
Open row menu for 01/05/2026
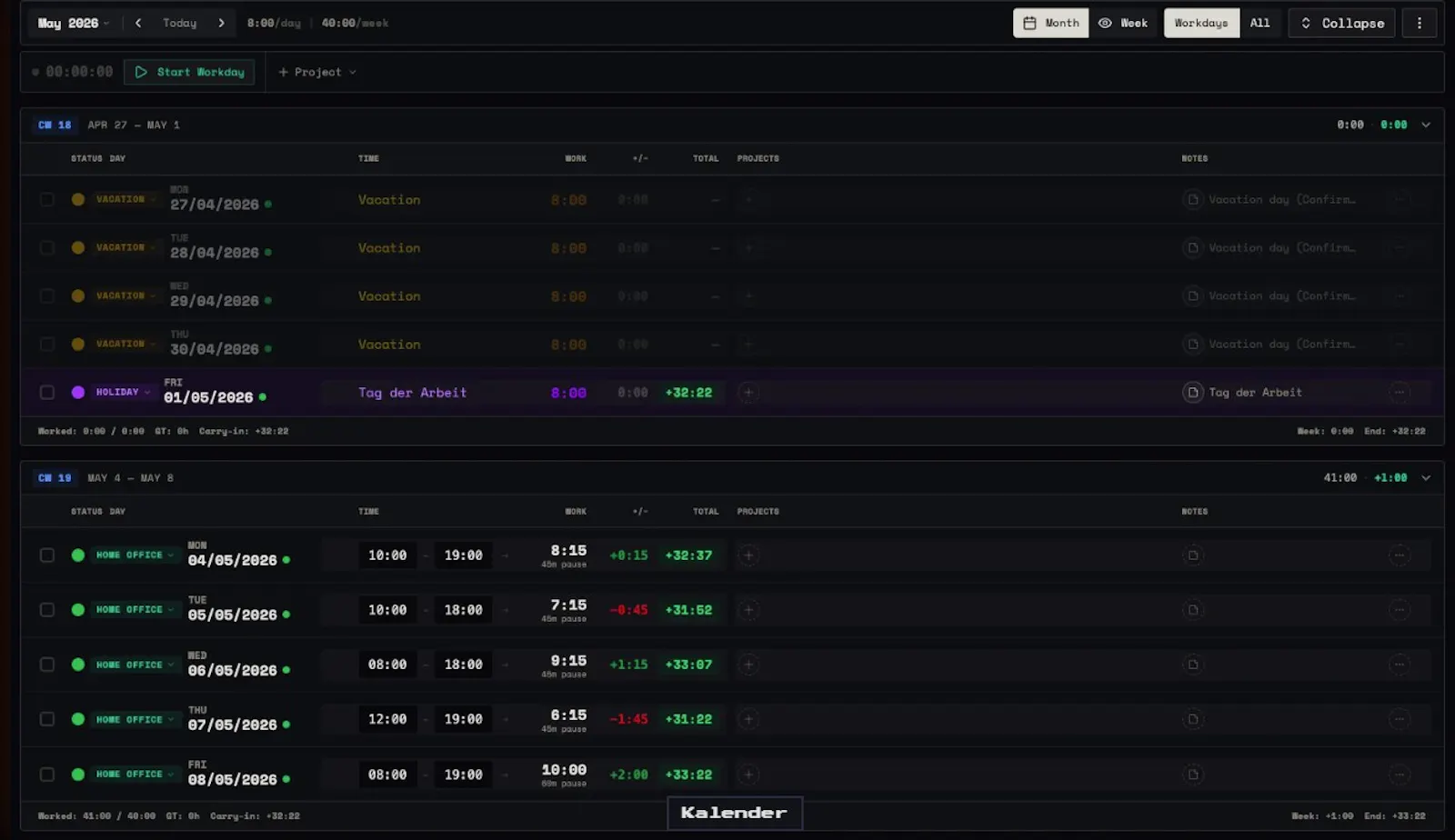coord(1400,393)
